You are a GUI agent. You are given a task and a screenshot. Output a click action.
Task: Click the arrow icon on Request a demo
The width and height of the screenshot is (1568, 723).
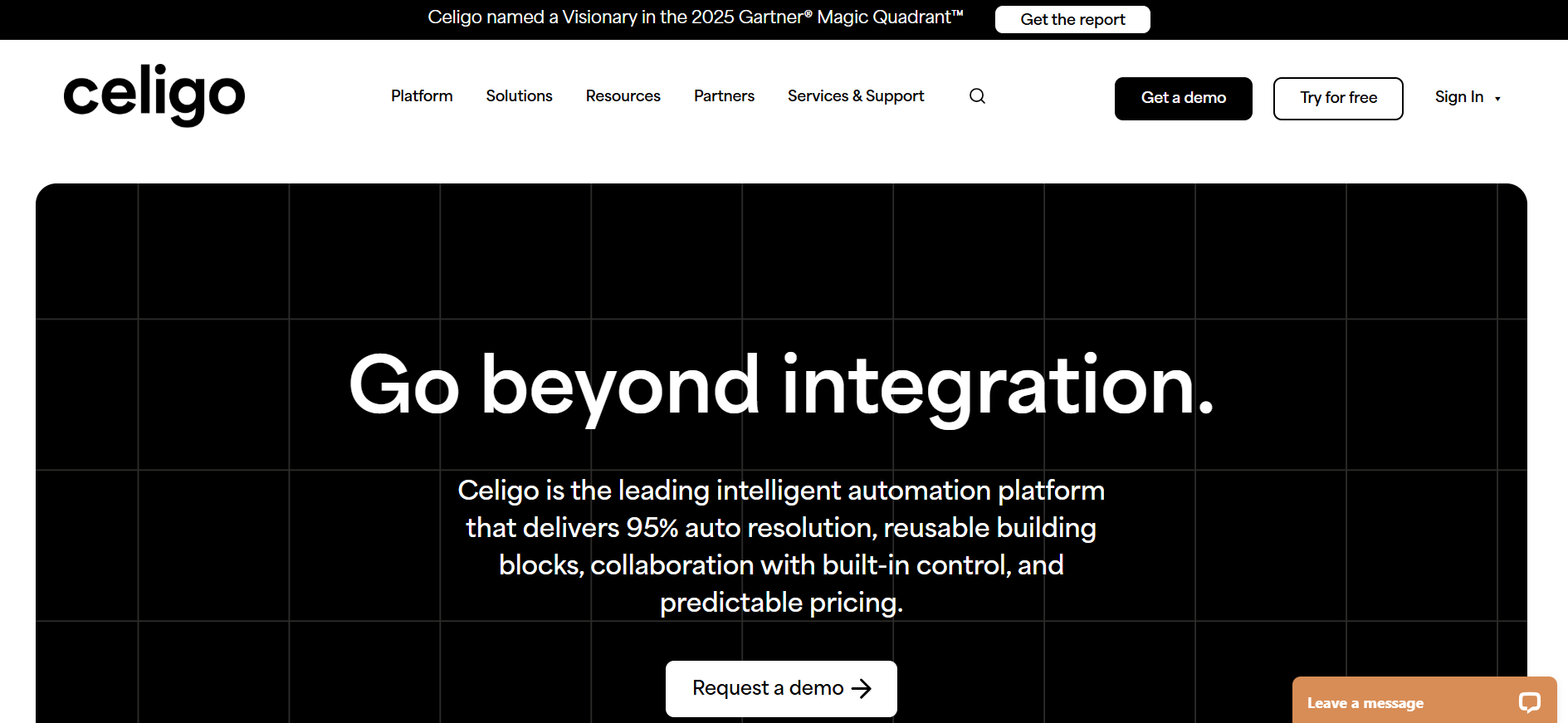862,688
